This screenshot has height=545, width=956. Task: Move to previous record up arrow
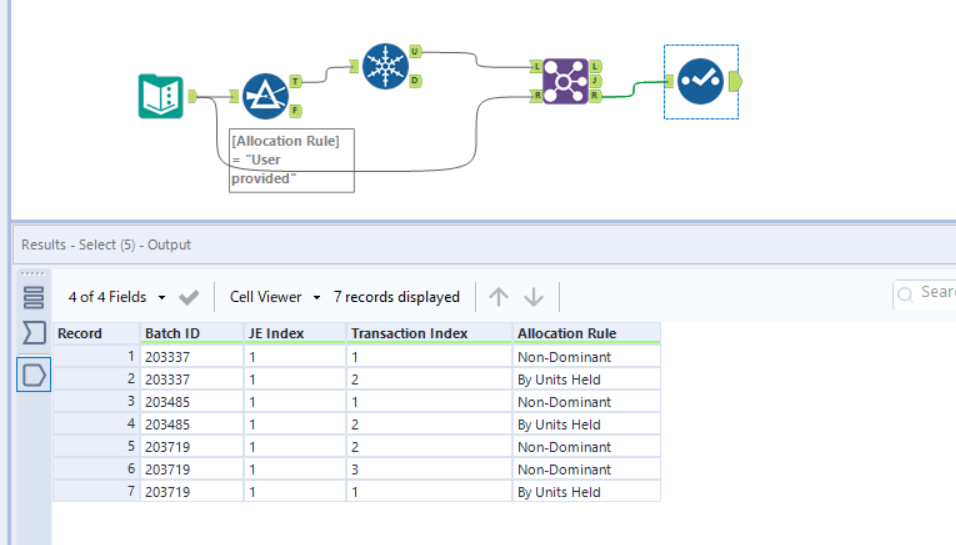499,297
